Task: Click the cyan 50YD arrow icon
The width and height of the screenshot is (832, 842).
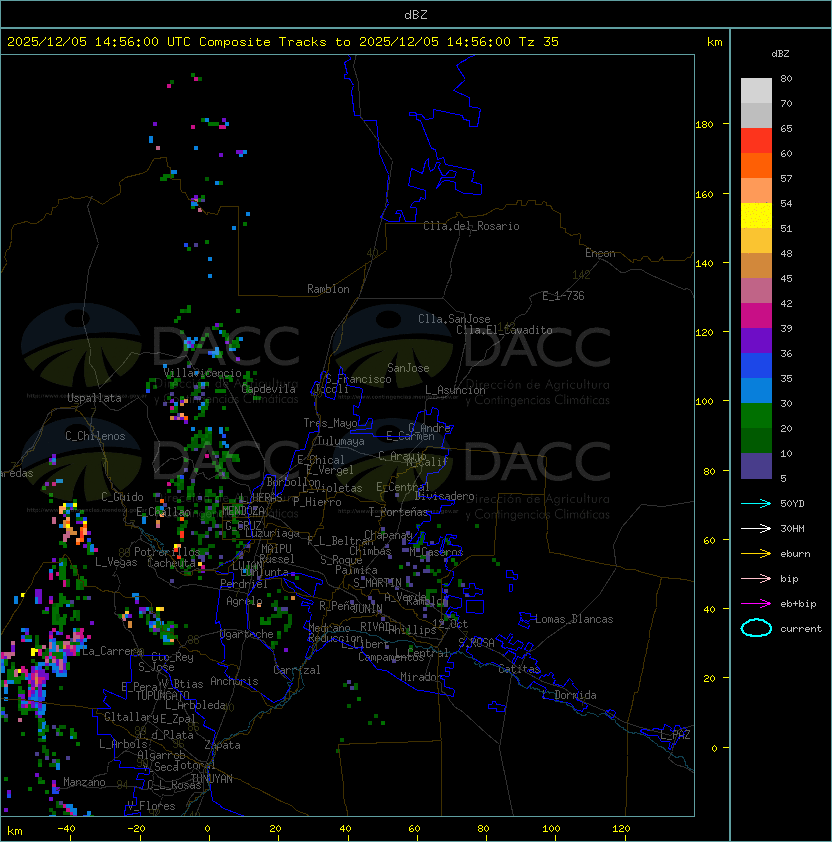Action: [756, 503]
